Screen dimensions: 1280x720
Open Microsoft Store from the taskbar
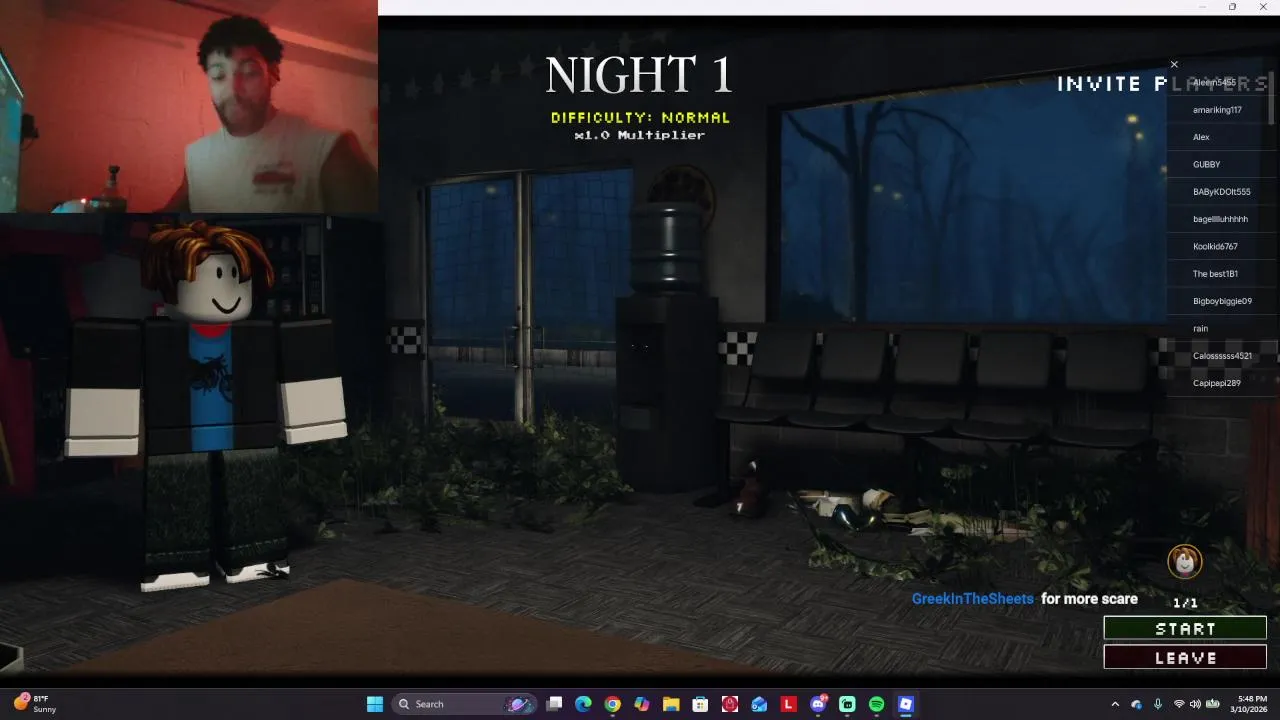click(x=700, y=704)
